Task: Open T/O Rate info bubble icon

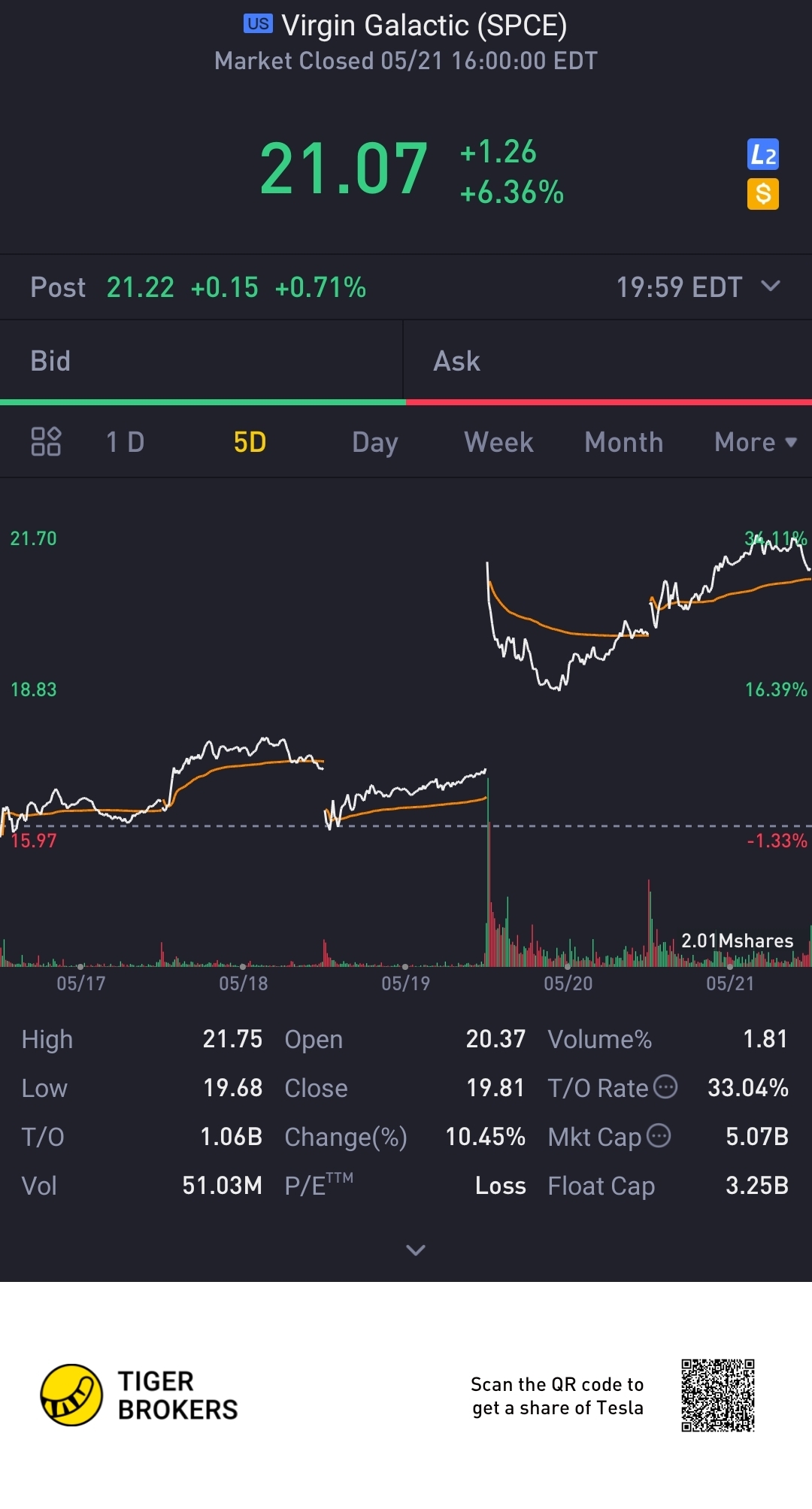Action: coord(665,1086)
